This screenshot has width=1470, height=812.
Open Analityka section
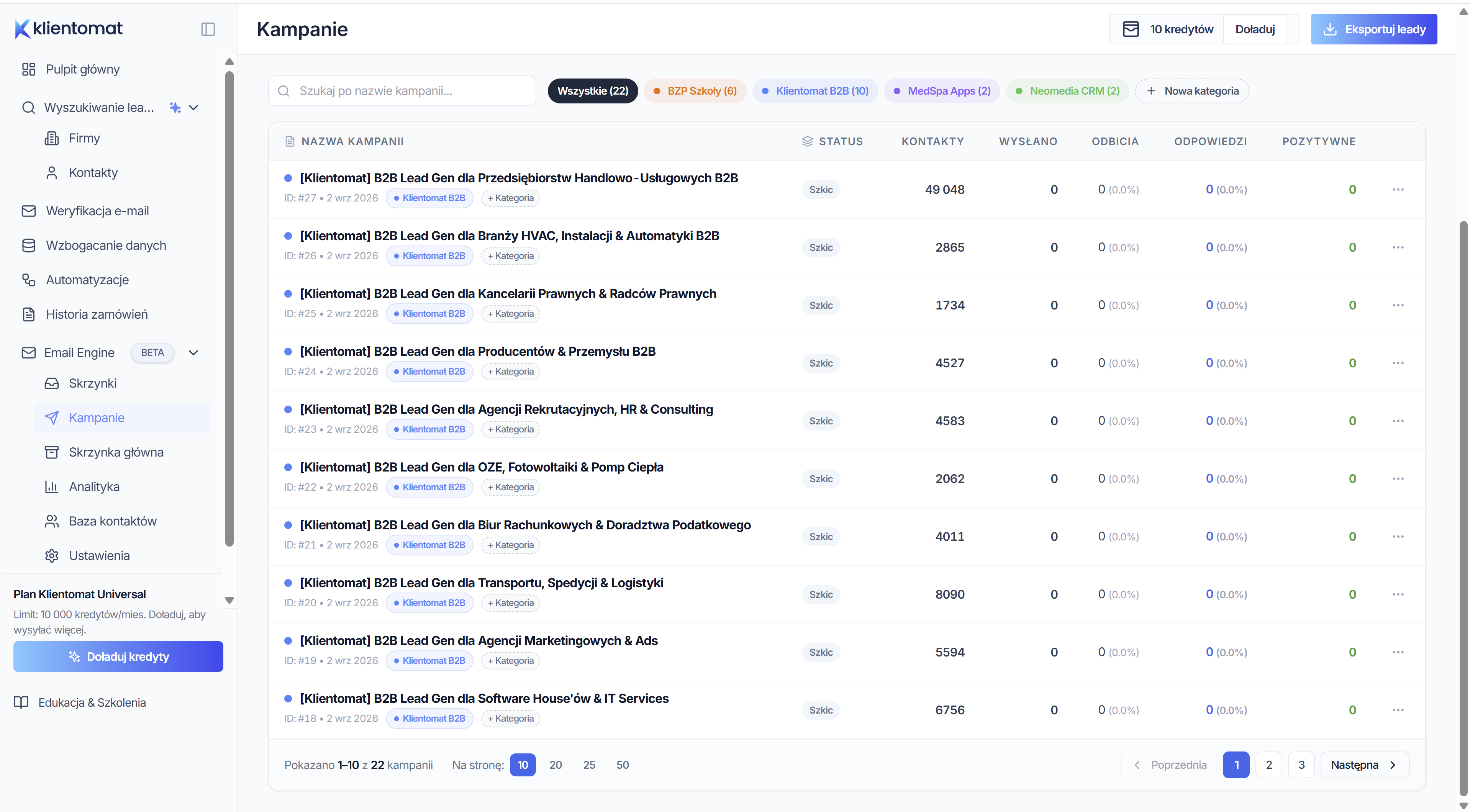tap(82, 487)
